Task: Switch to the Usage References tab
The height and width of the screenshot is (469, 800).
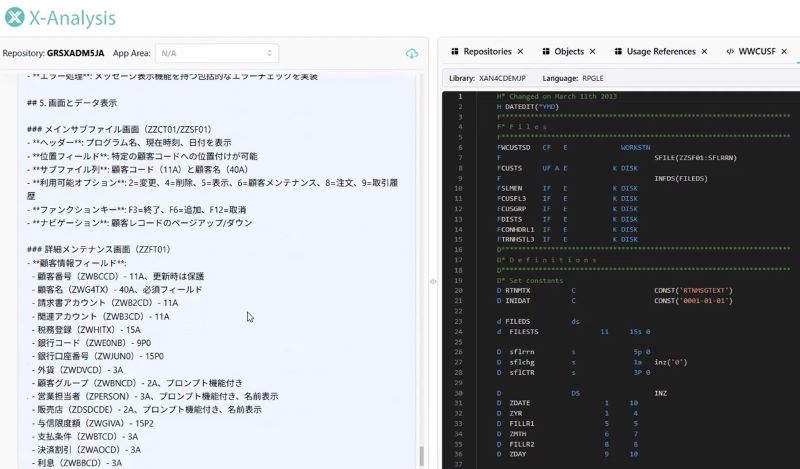Action: pos(661,52)
